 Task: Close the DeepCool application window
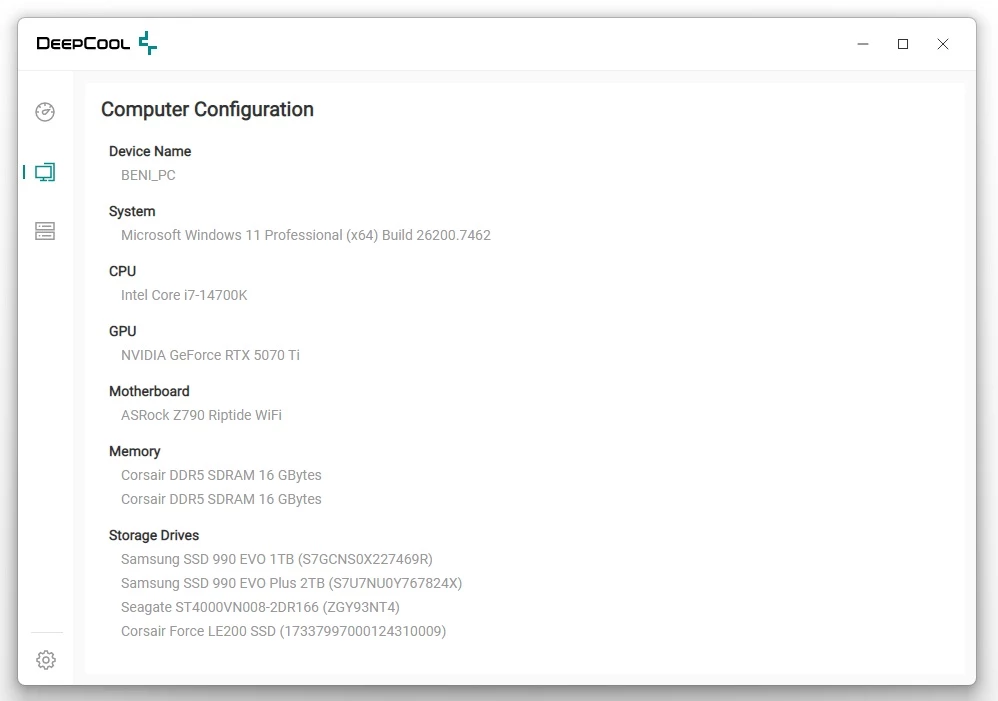coord(943,44)
